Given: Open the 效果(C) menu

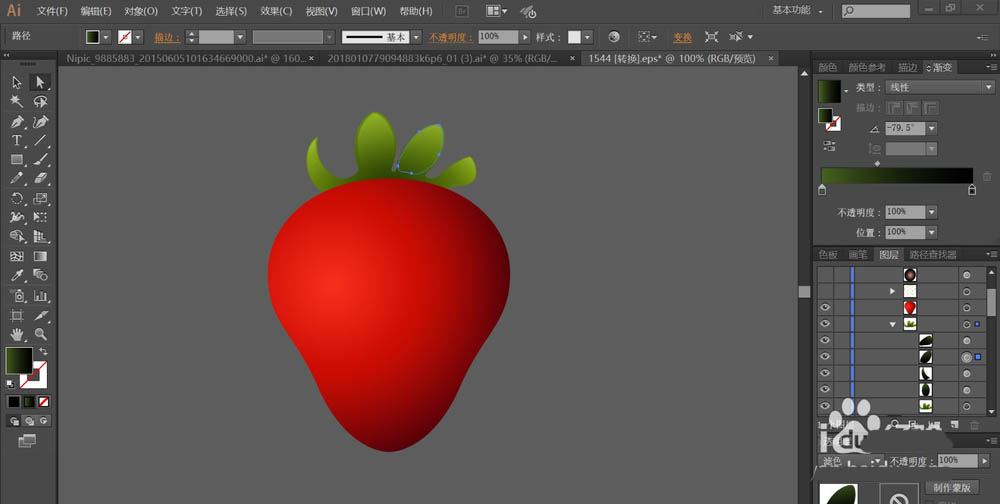Looking at the screenshot, I should tap(276, 11).
